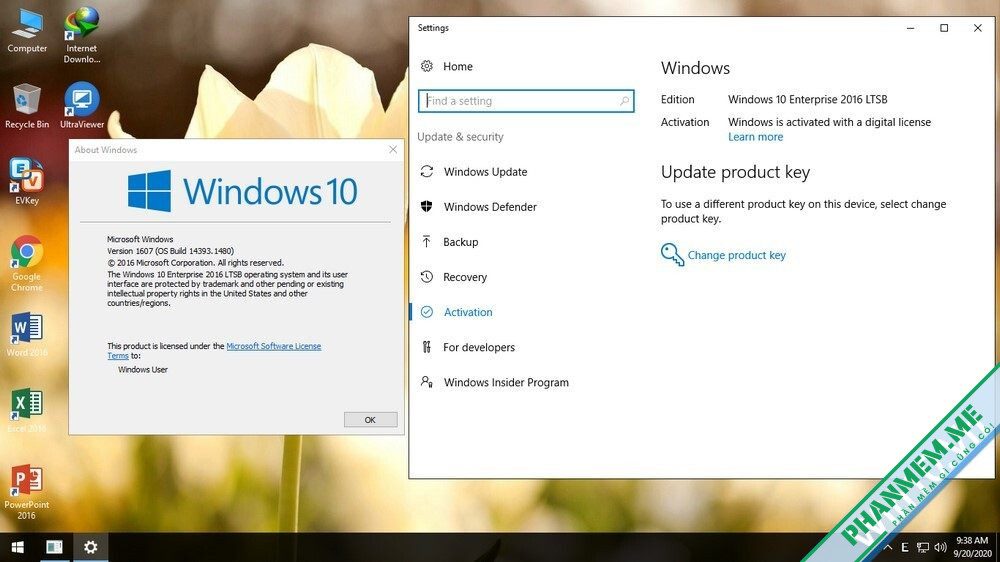The width and height of the screenshot is (1000, 562).
Task: Open Windows Defender settings page
Action: click(x=490, y=207)
